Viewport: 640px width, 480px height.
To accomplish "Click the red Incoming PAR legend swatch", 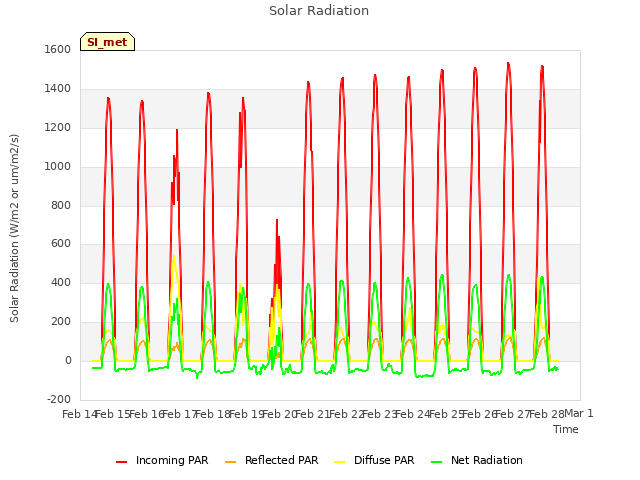I will [x=122, y=462].
